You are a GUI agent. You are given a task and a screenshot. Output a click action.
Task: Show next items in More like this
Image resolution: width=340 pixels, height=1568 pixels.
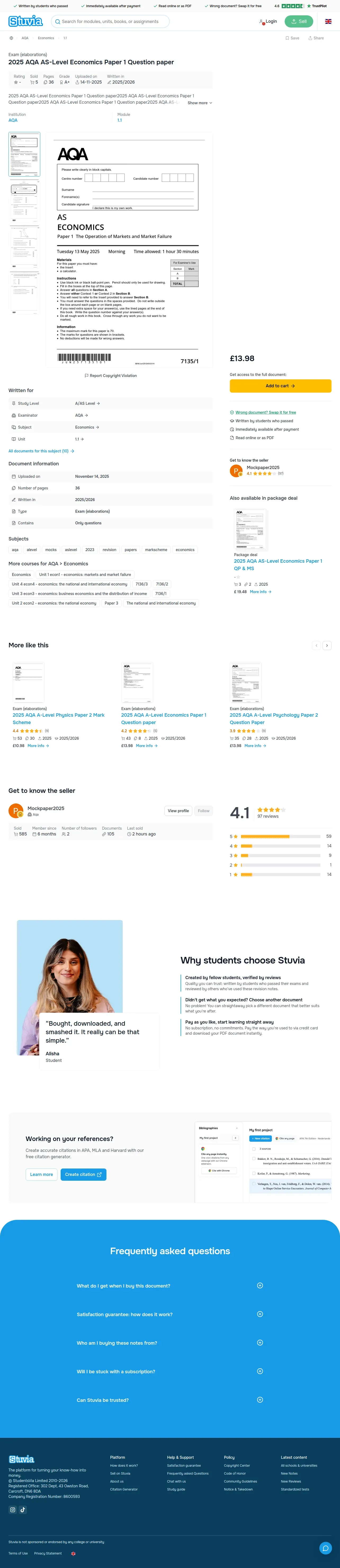(326, 645)
